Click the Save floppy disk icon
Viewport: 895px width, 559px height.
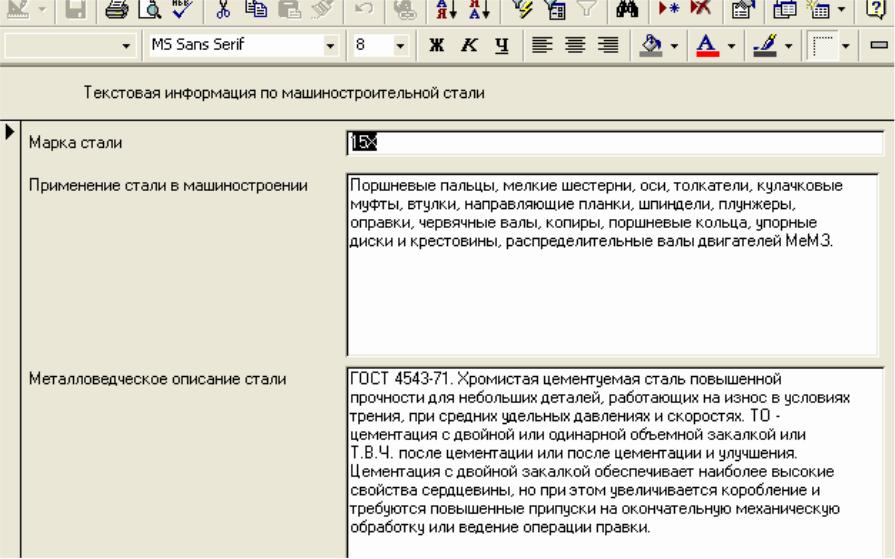75,9
